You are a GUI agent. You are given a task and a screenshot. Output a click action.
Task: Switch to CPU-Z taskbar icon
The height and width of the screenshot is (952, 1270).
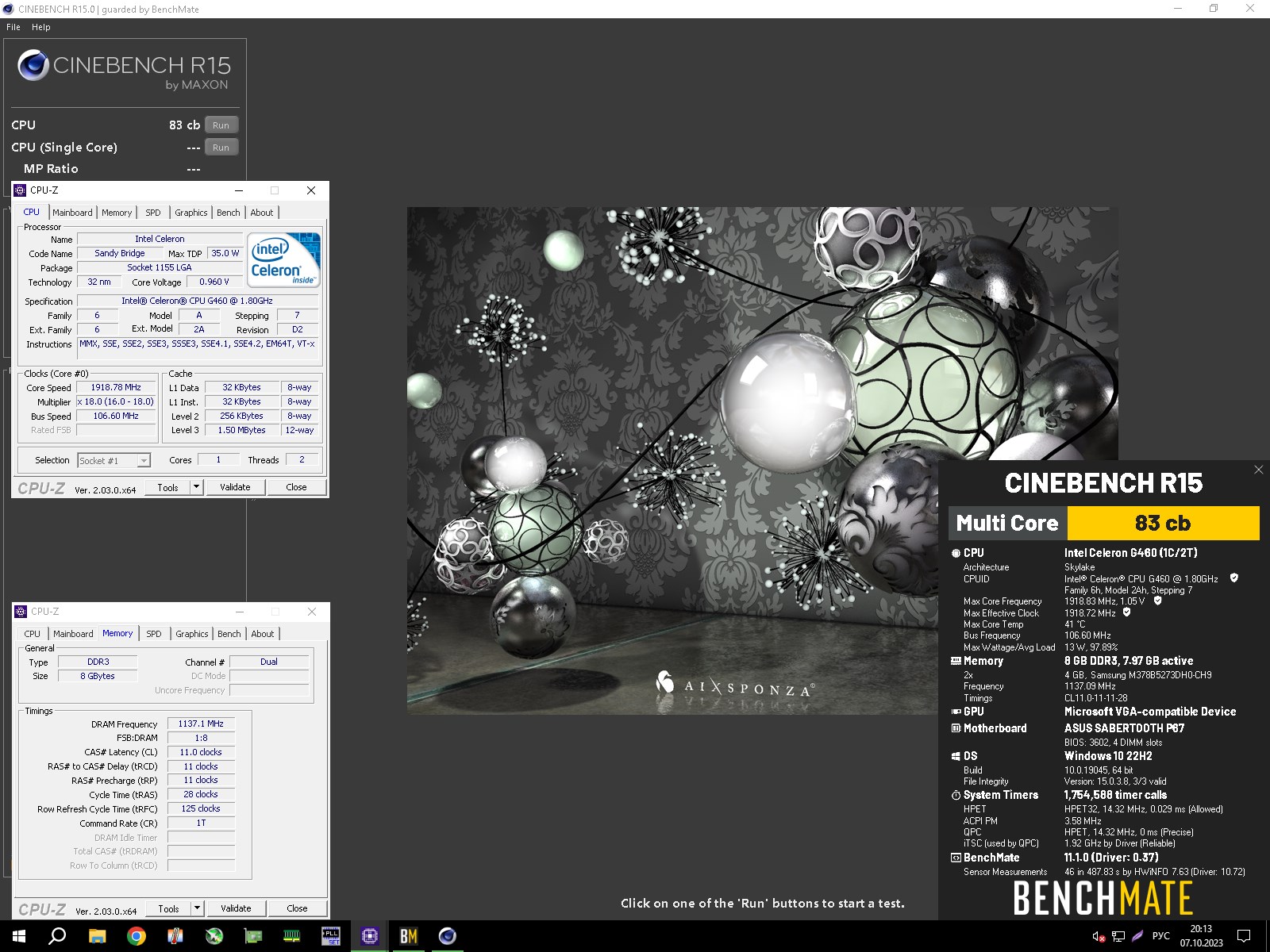click(x=369, y=936)
